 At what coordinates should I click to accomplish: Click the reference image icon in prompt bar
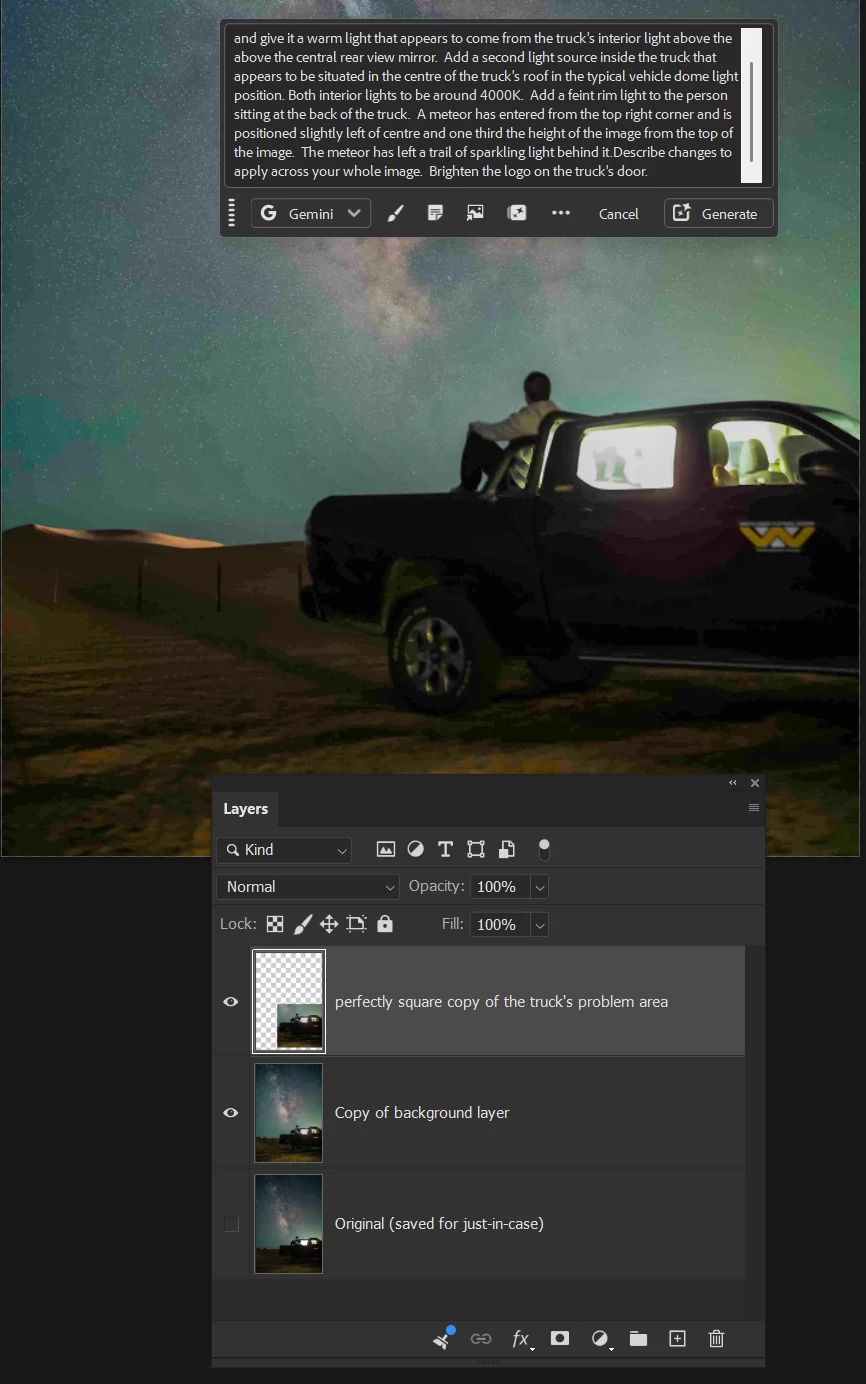point(475,213)
